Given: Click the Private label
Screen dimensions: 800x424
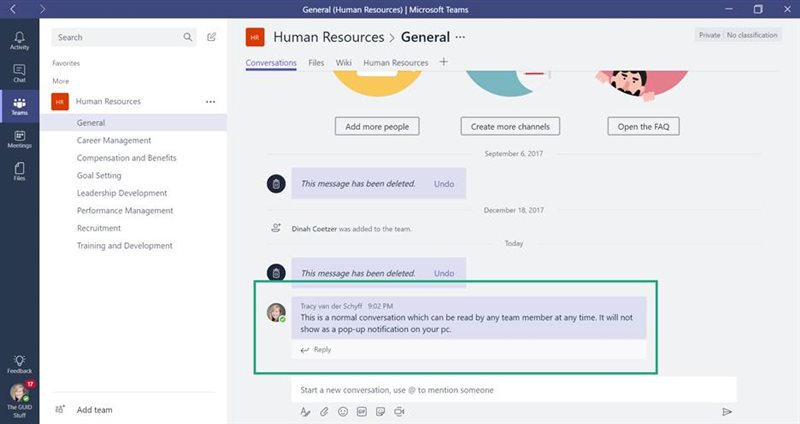Looking at the screenshot, I should [709, 35].
